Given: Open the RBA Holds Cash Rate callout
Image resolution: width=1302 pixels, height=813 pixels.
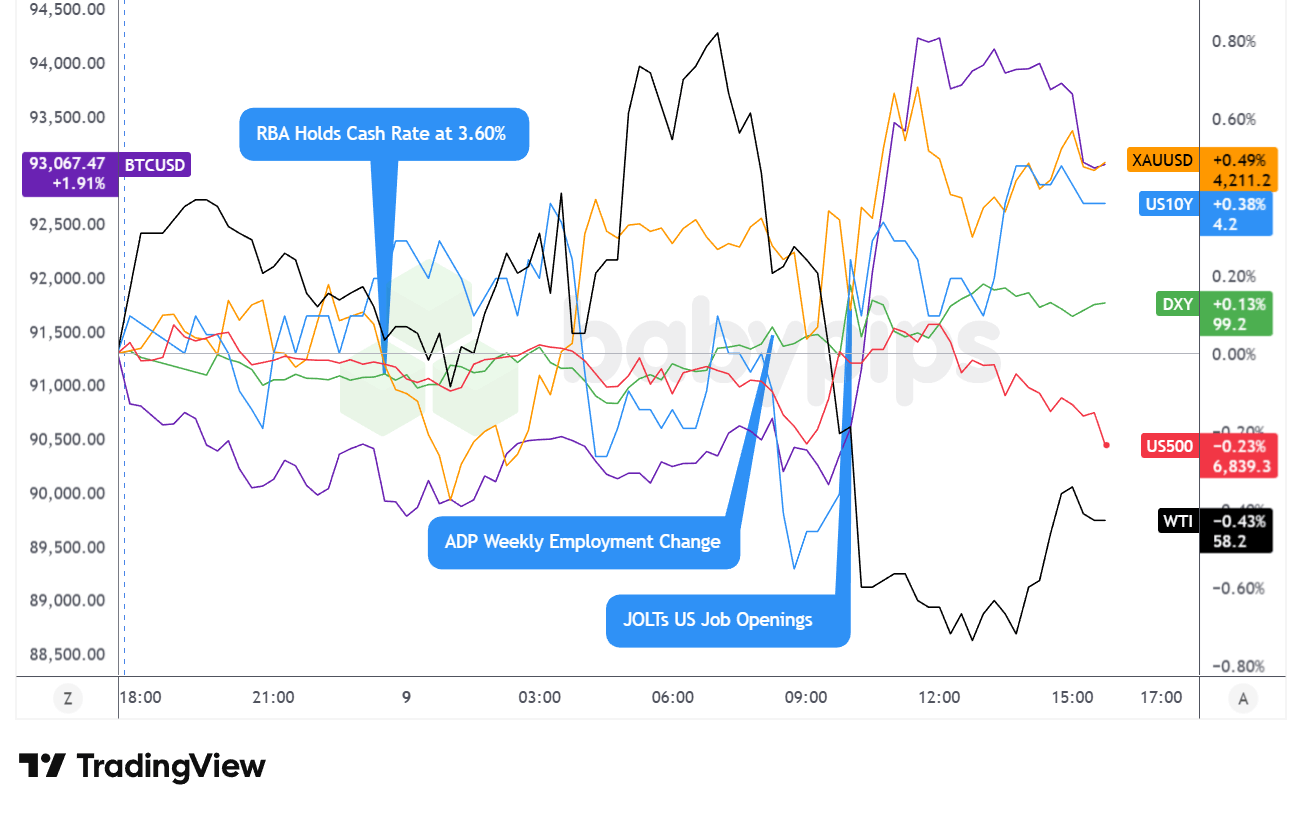Looking at the screenshot, I should (x=383, y=134).
